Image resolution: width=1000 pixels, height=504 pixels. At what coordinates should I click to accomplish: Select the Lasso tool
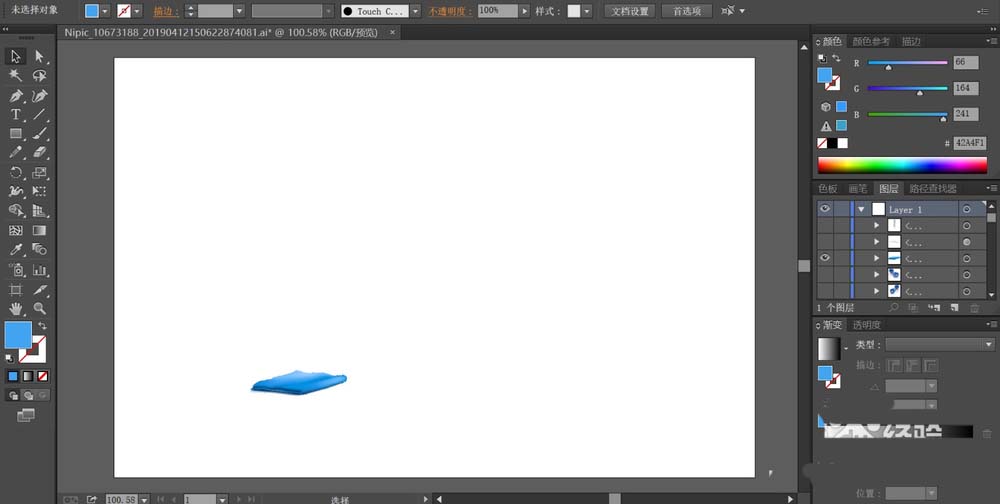coord(40,75)
